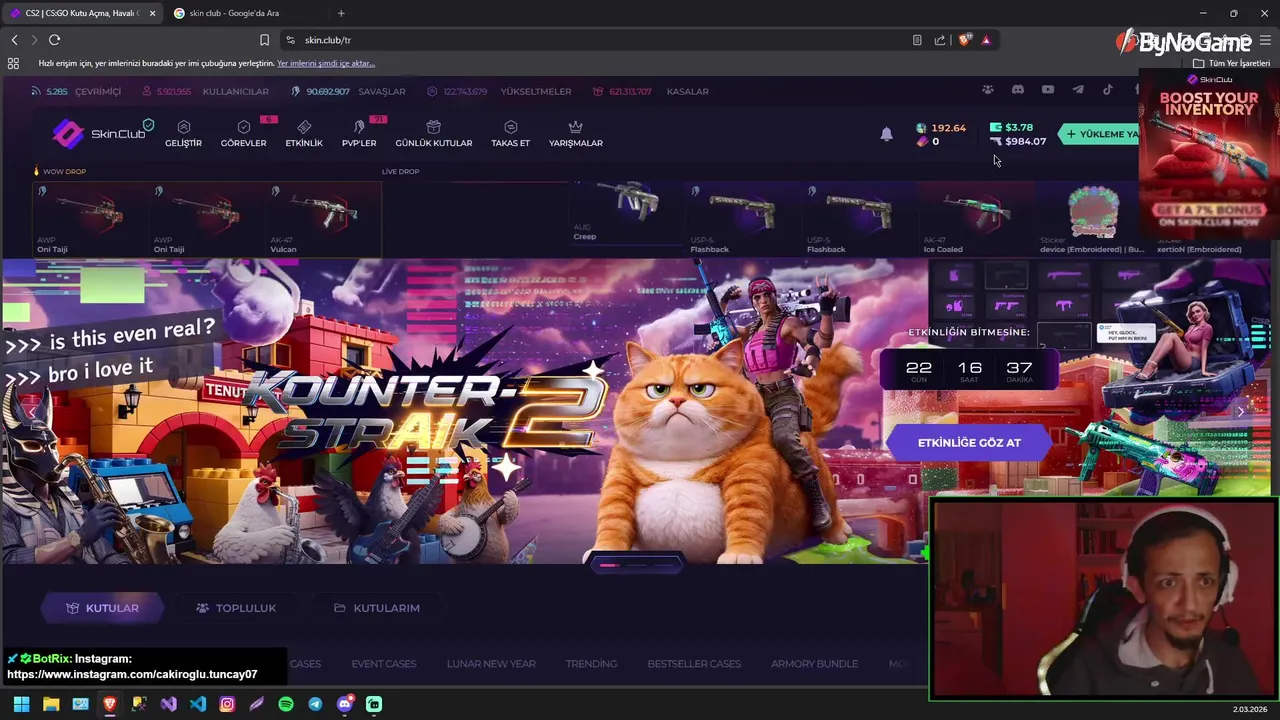Click the 192.64 coin balance

(x=941, y=128)
